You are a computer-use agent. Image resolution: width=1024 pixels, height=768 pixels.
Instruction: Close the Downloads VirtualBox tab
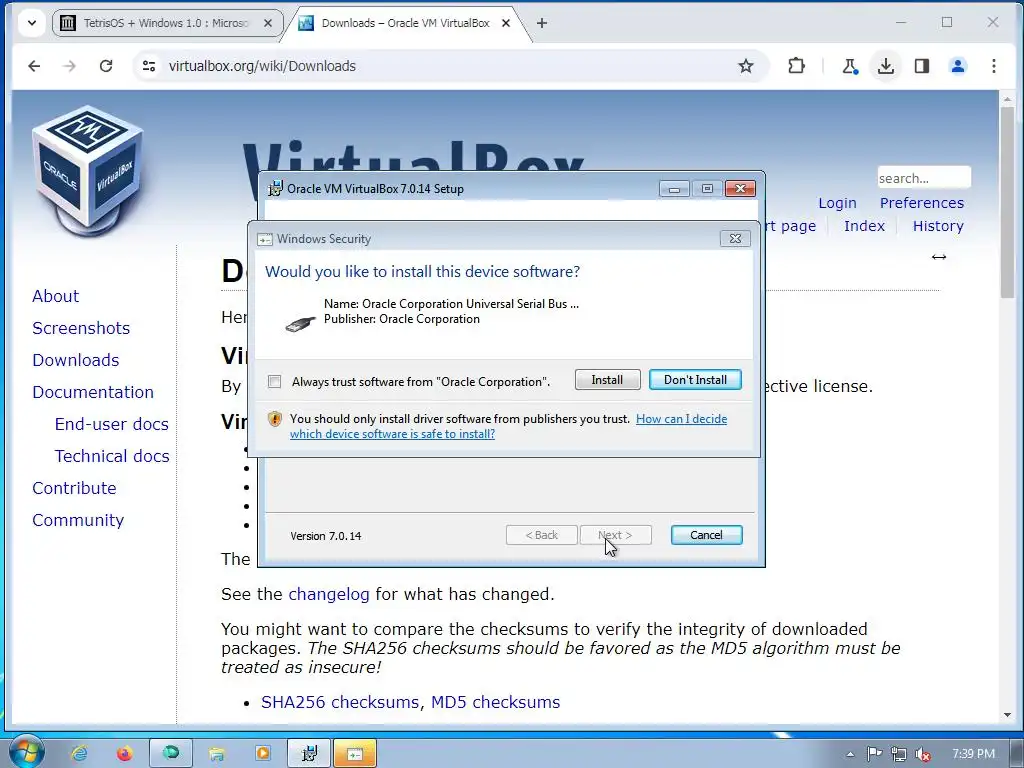point(505,23)
